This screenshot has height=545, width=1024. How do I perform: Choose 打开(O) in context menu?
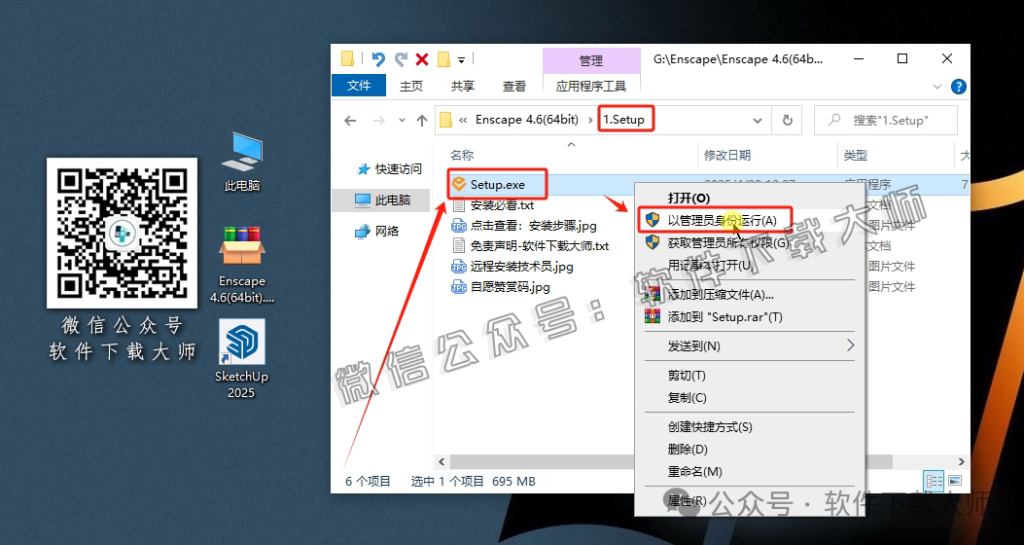click(x=750, y=197)
